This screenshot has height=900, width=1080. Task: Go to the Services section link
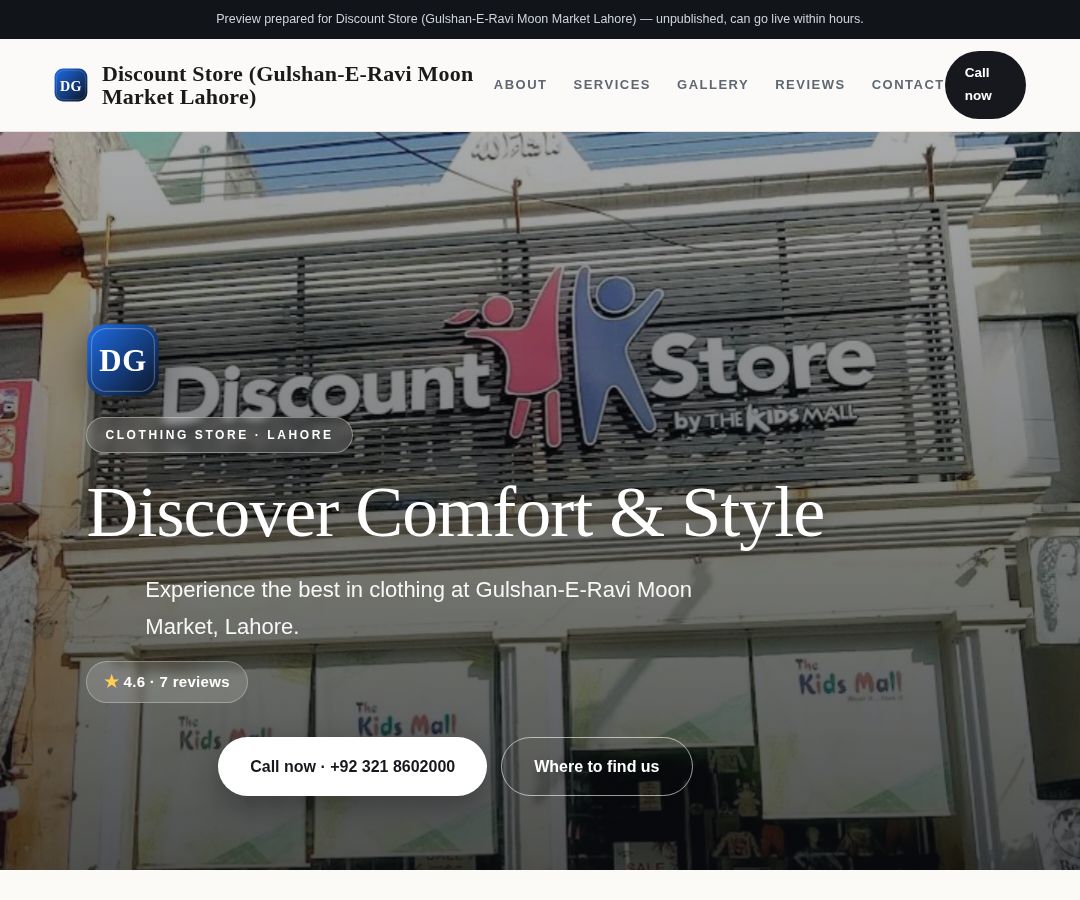coord(612,85)
